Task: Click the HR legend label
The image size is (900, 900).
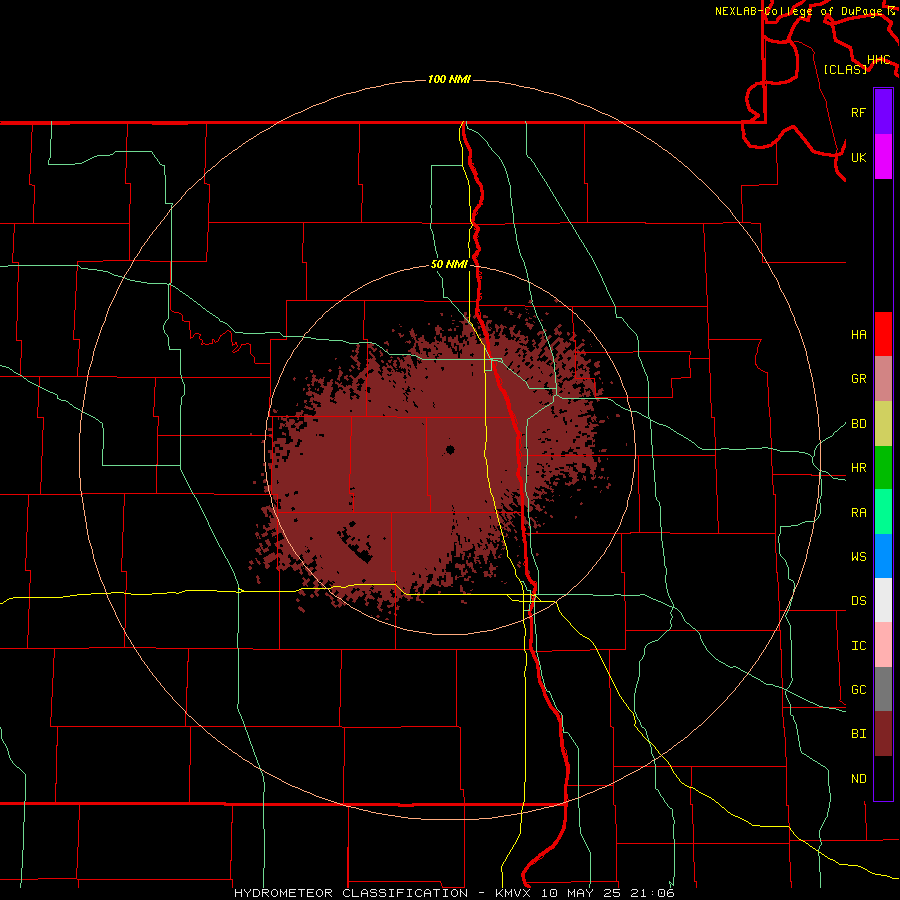Action: tap(858, 468)
